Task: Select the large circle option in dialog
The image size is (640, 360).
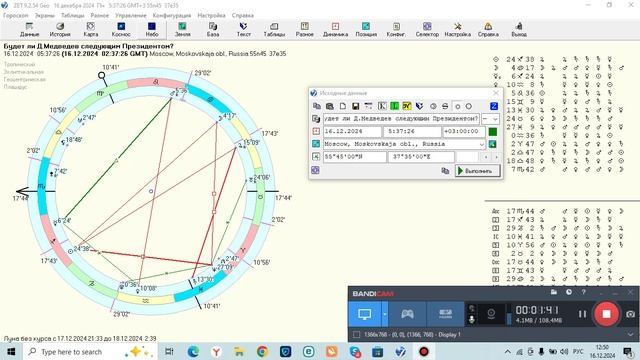Action: click(x=469, y=106)
